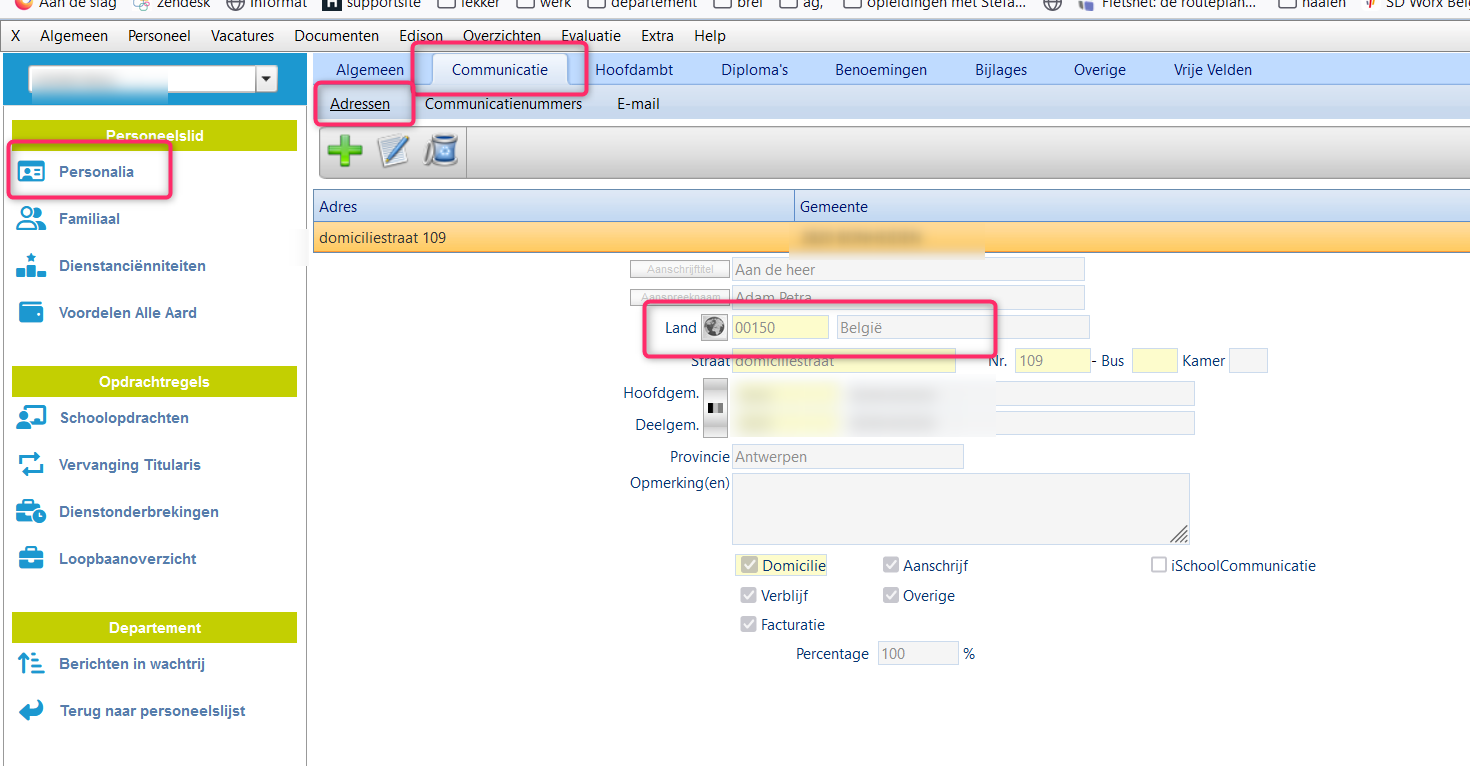Expand the staff member dropdown arrow

(266, 80)
